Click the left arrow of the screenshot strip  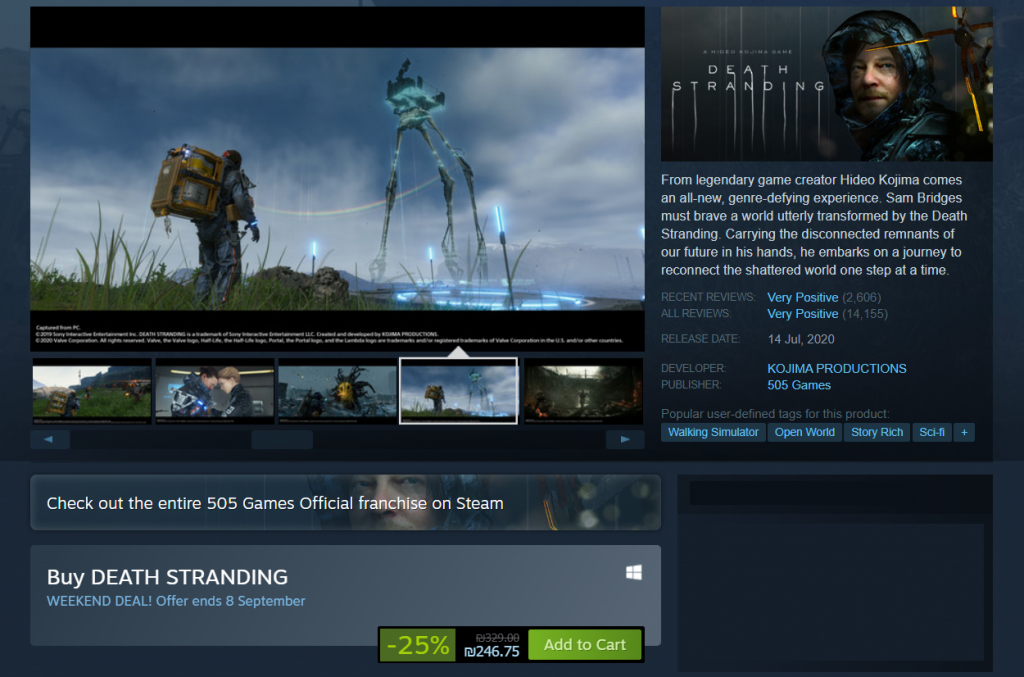(50, 439)
